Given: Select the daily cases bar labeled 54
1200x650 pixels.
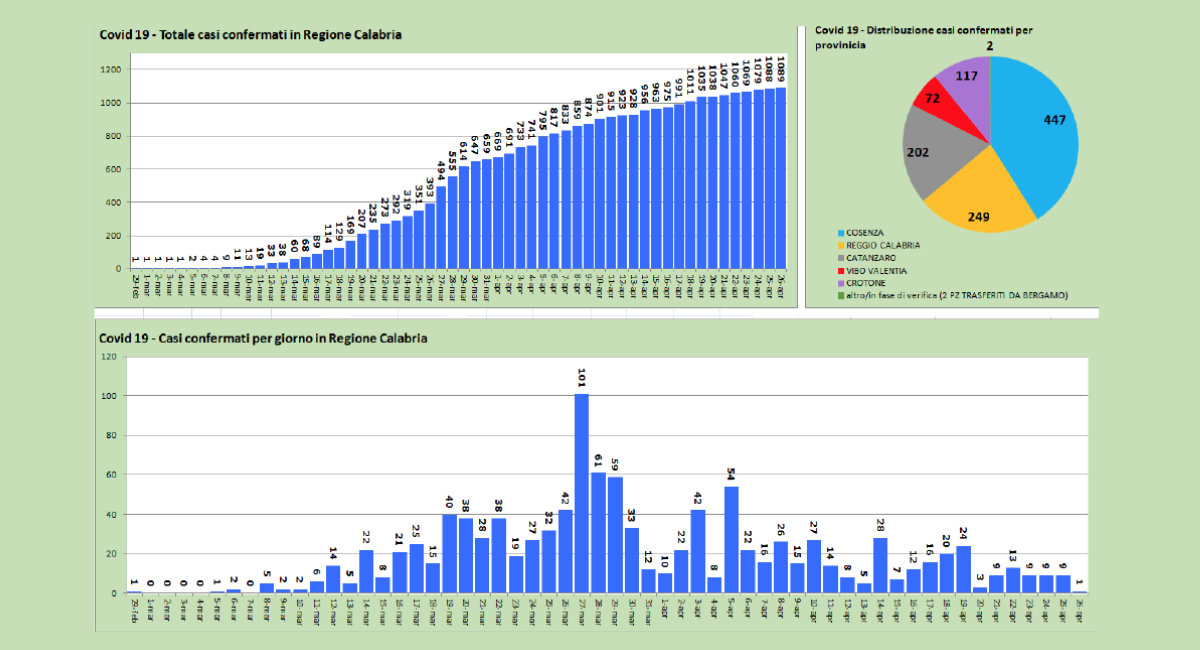Looking at the screenshot, I should click(731, 539).
